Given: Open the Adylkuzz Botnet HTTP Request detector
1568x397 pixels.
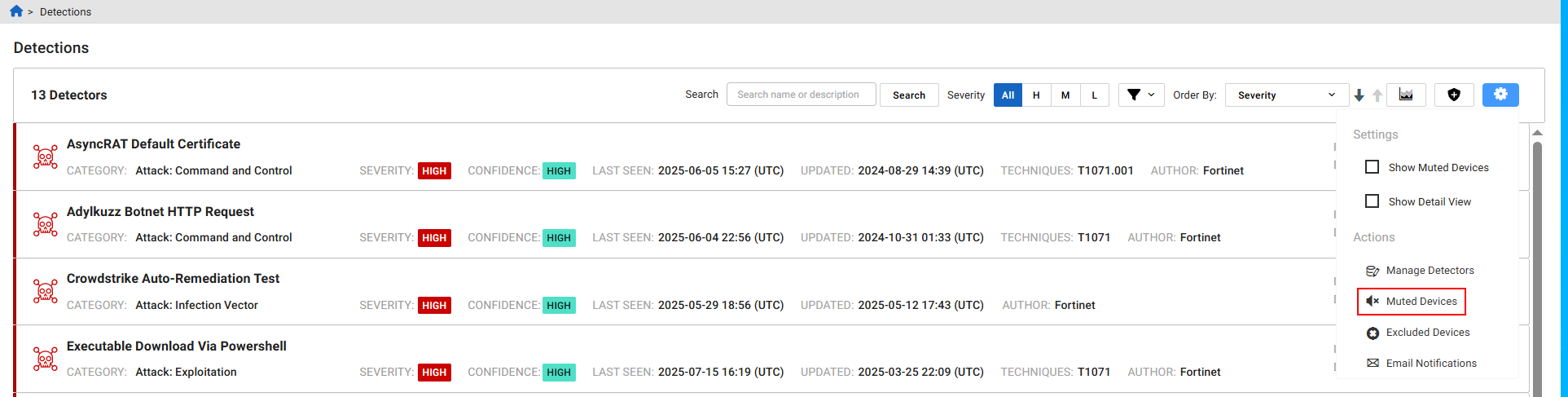Looking at the screenshot, I should (160, 212).
